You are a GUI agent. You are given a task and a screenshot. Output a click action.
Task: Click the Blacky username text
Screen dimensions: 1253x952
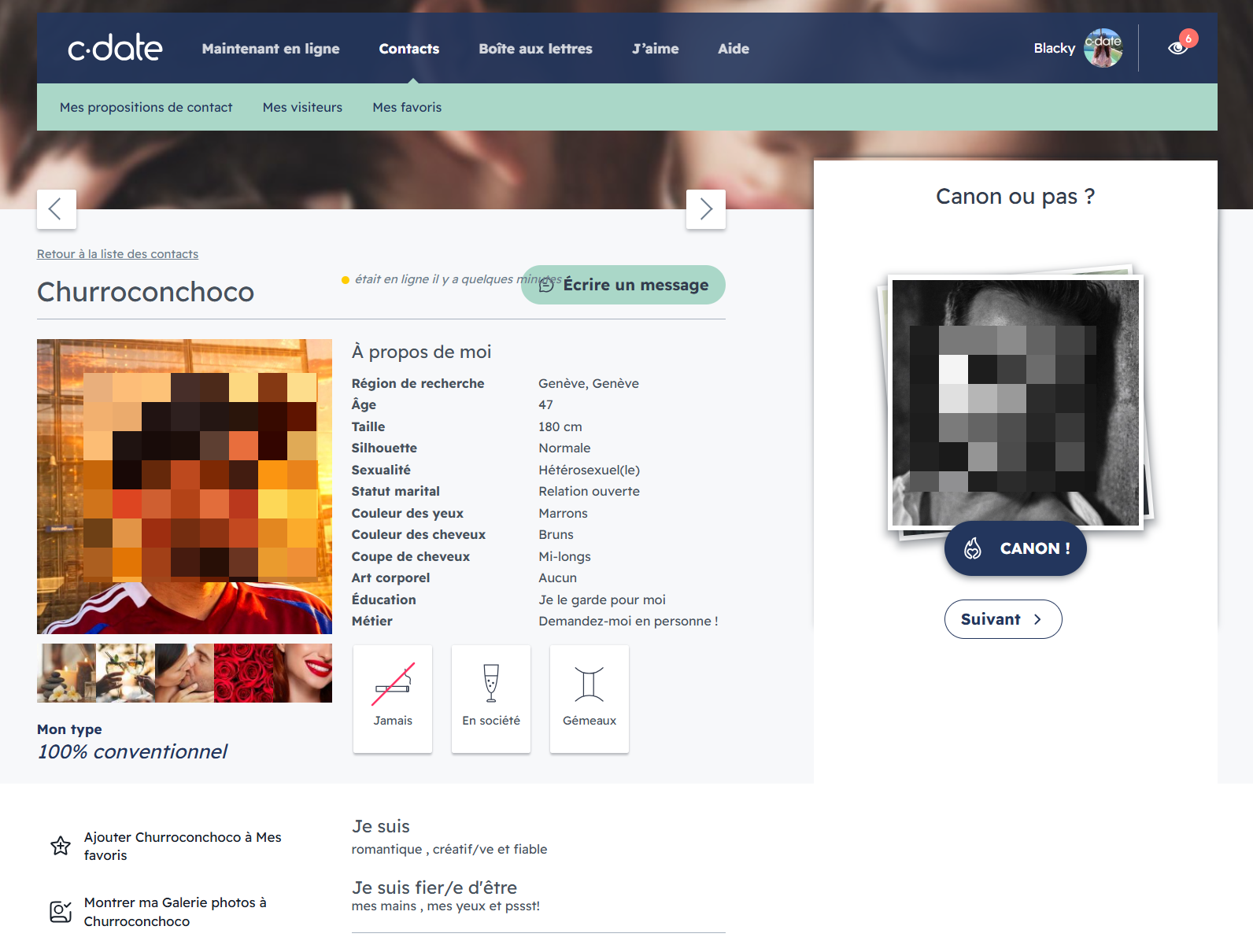pyautogui.click(x=1054, y=48)
